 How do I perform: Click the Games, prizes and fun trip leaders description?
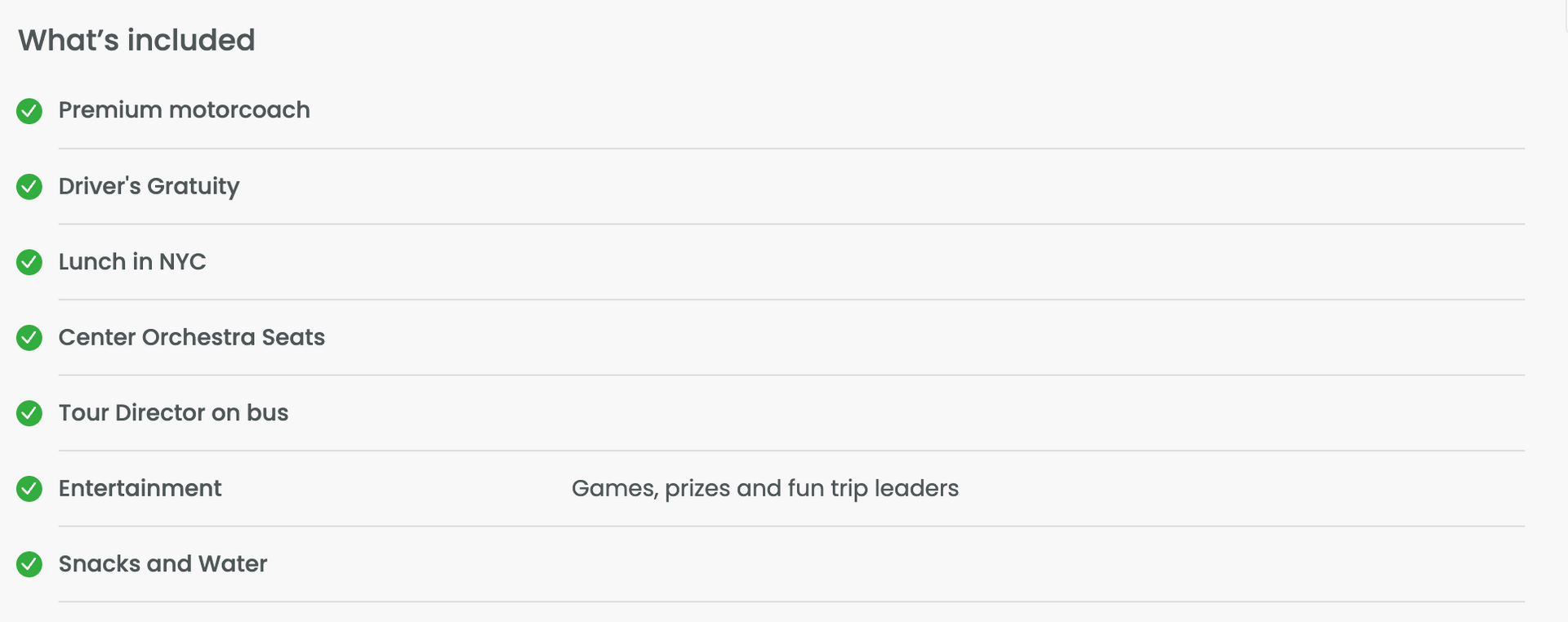point(765,489)
